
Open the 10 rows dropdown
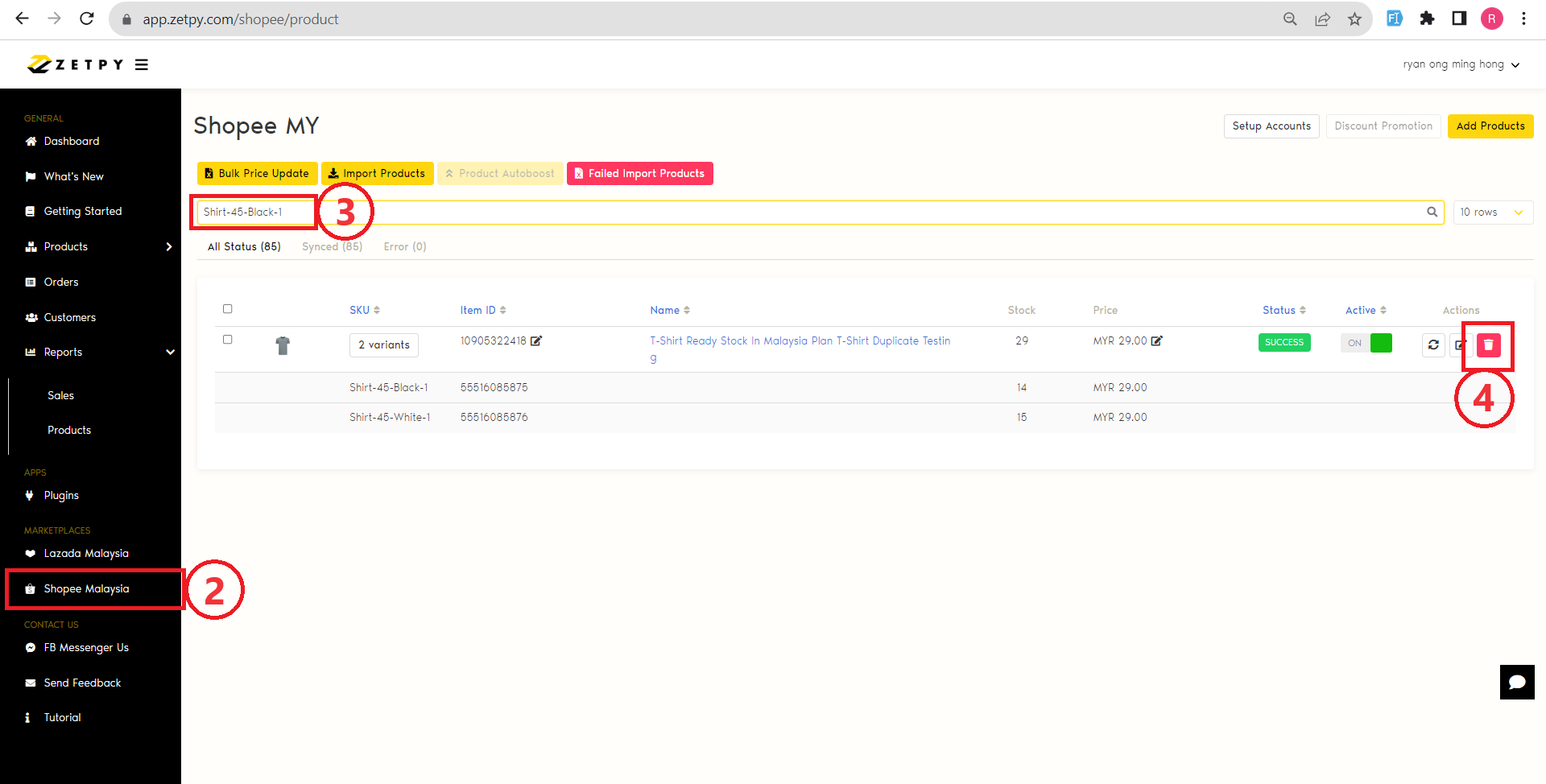1492,213
